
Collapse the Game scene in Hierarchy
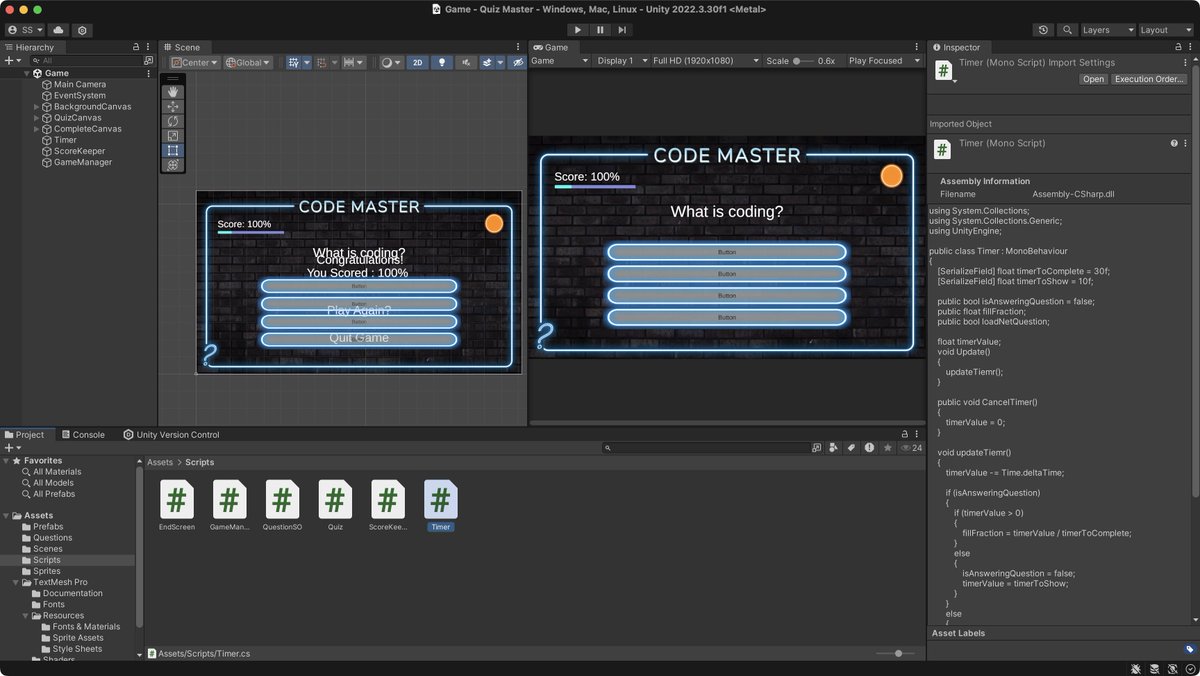coord(27,74)
